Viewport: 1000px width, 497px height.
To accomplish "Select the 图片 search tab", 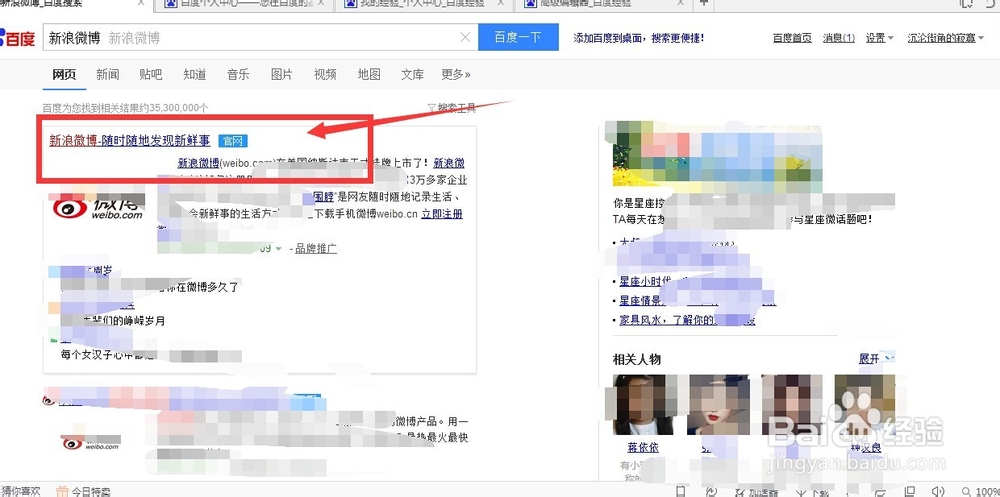I will click(281, 75).
